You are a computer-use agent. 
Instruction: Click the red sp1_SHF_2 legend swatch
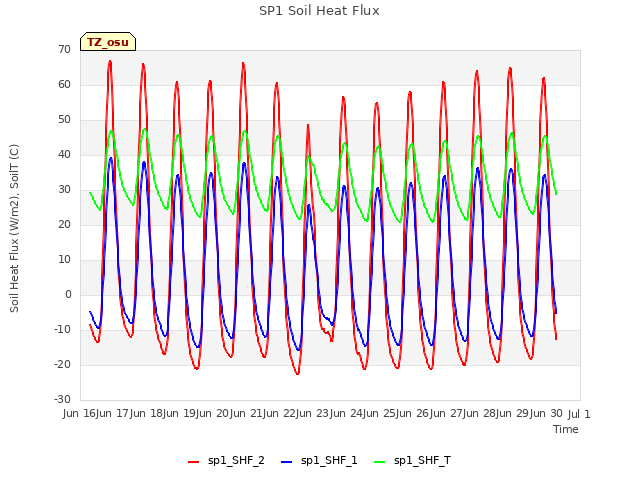coord(193,462)
